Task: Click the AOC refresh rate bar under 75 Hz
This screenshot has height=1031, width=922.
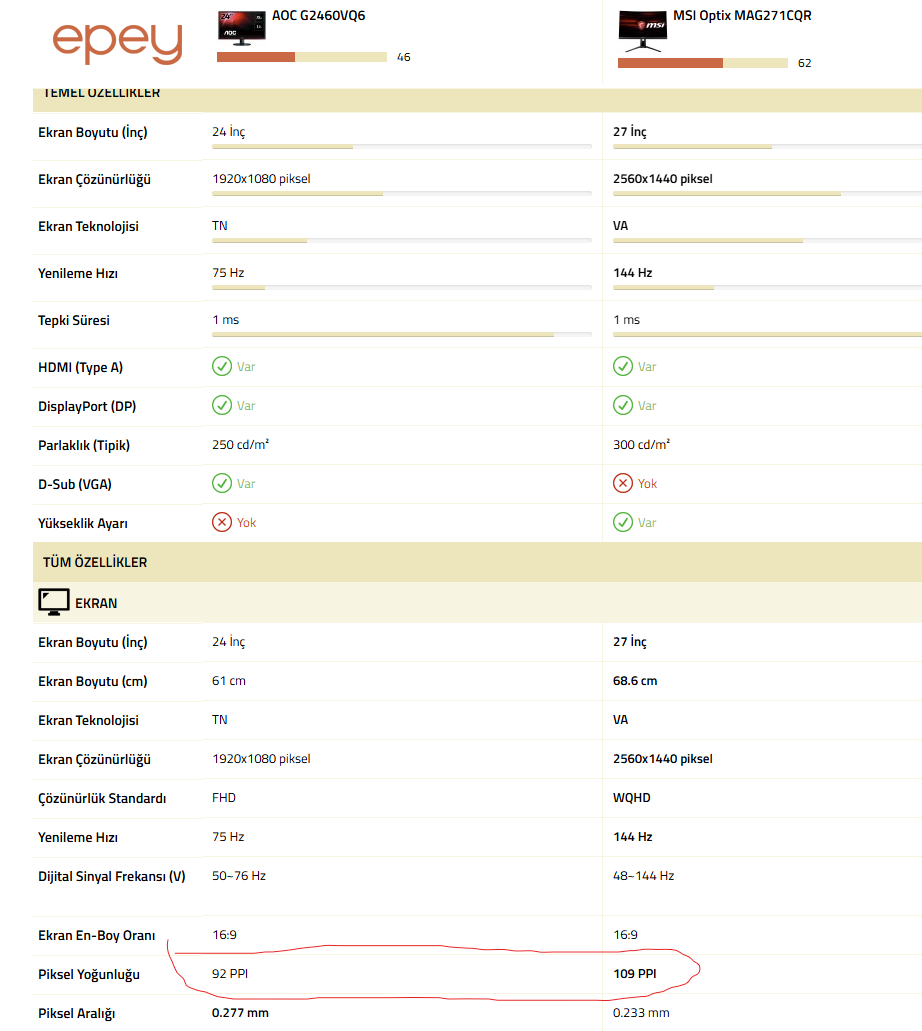Action: coord(402,288)
